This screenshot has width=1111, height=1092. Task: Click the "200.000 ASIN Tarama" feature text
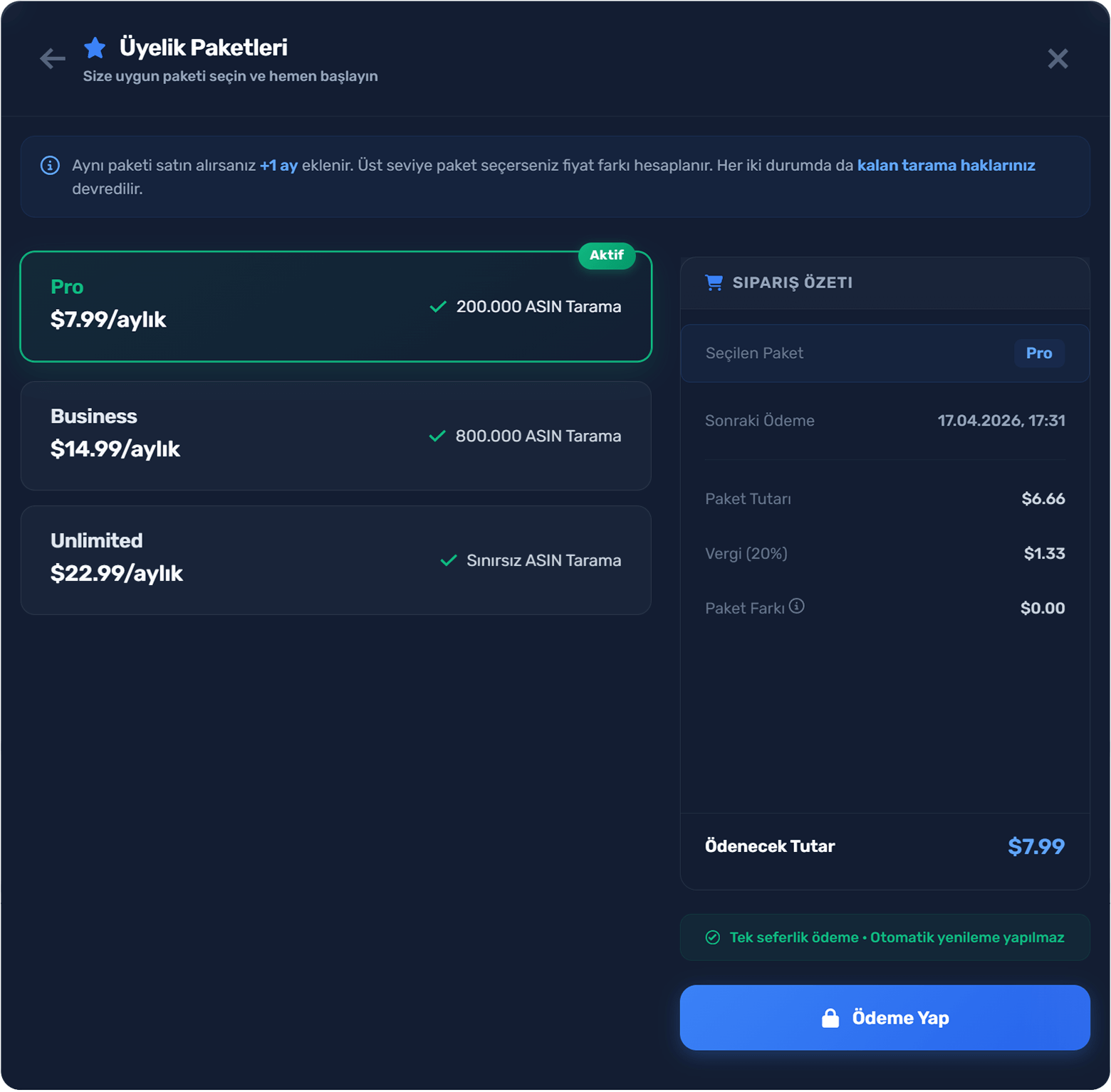point(539,307)
